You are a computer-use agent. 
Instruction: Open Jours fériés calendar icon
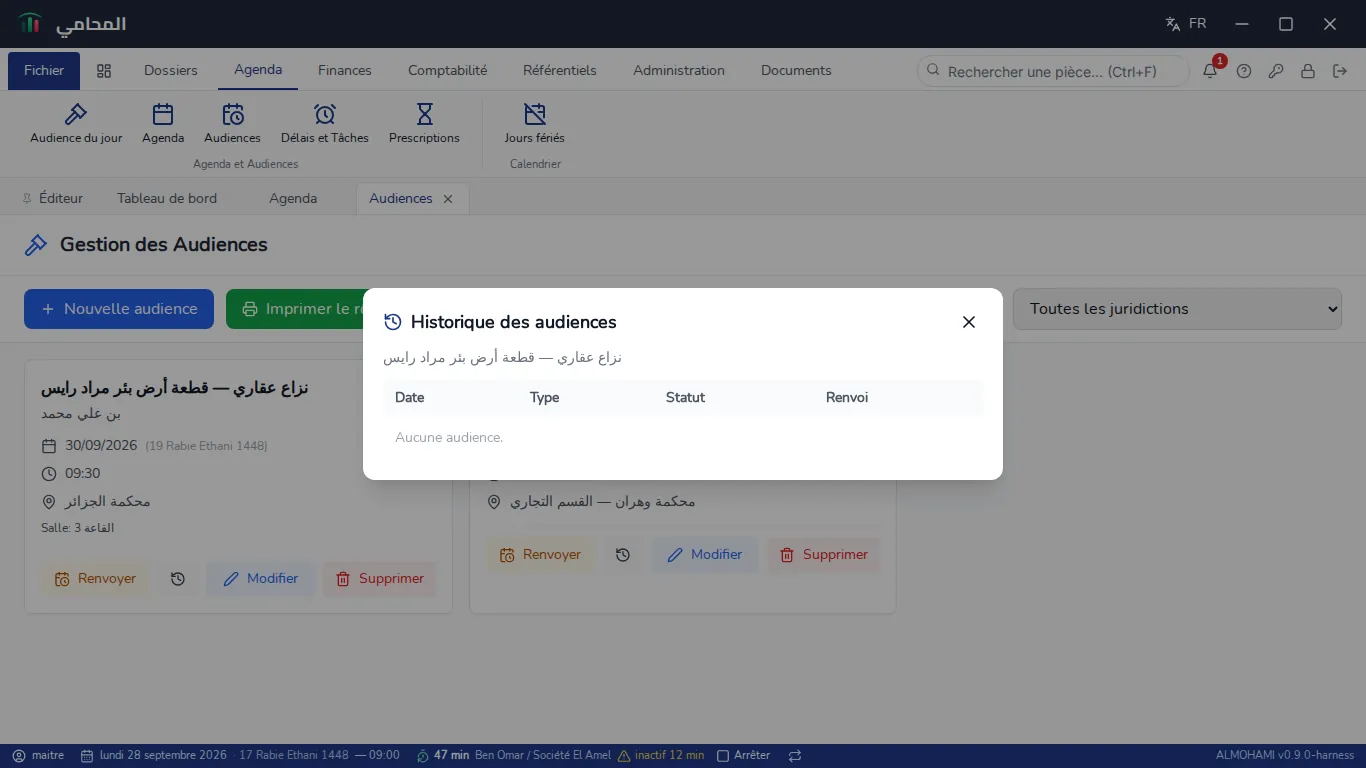pos(534,123)
